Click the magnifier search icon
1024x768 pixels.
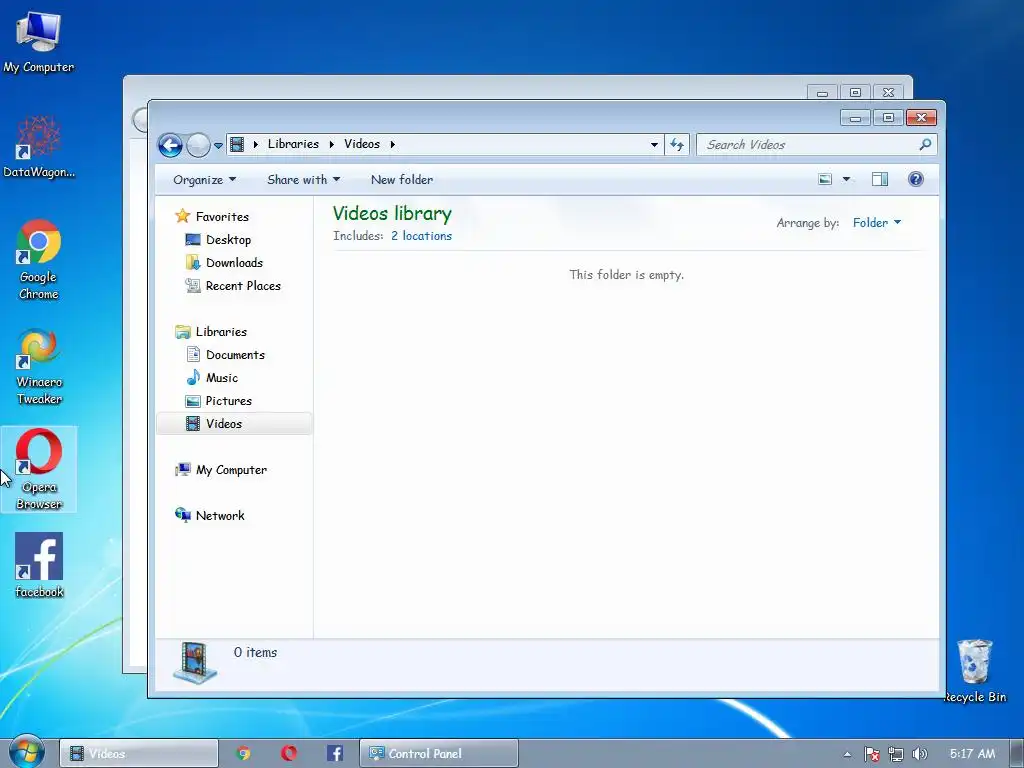(x=925, y=144)
